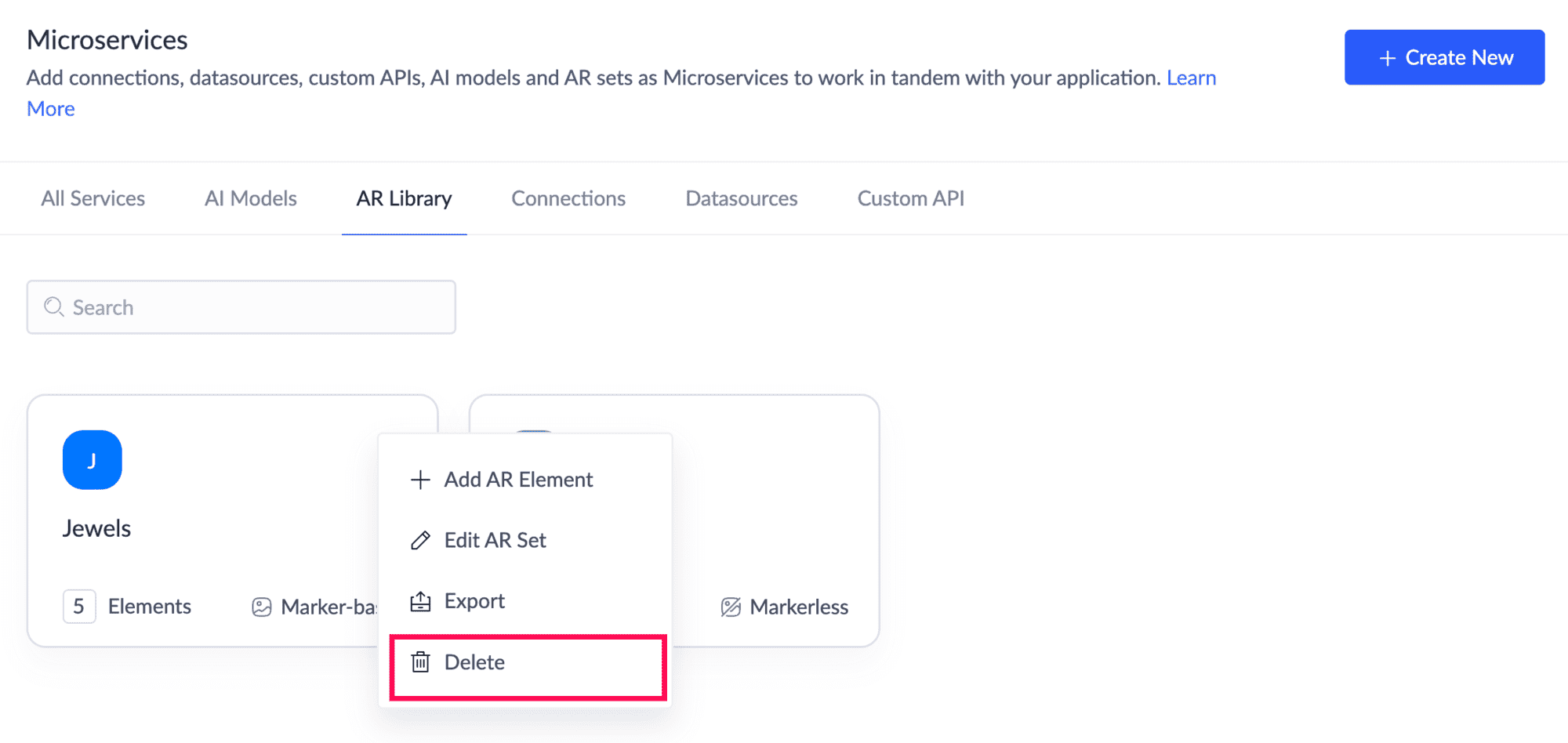The image size is (1568, 743).
Task: Select the AR Library tab
Action: coord(404,199)
